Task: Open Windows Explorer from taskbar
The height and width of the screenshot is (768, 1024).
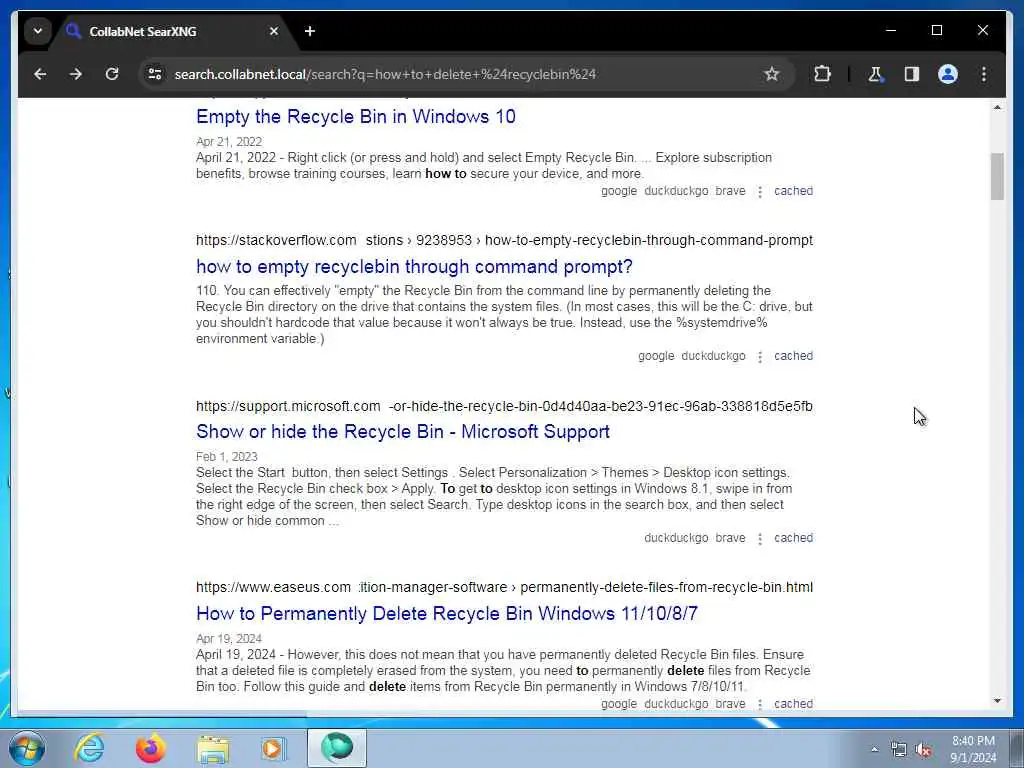Action: [x=212, y=748]
